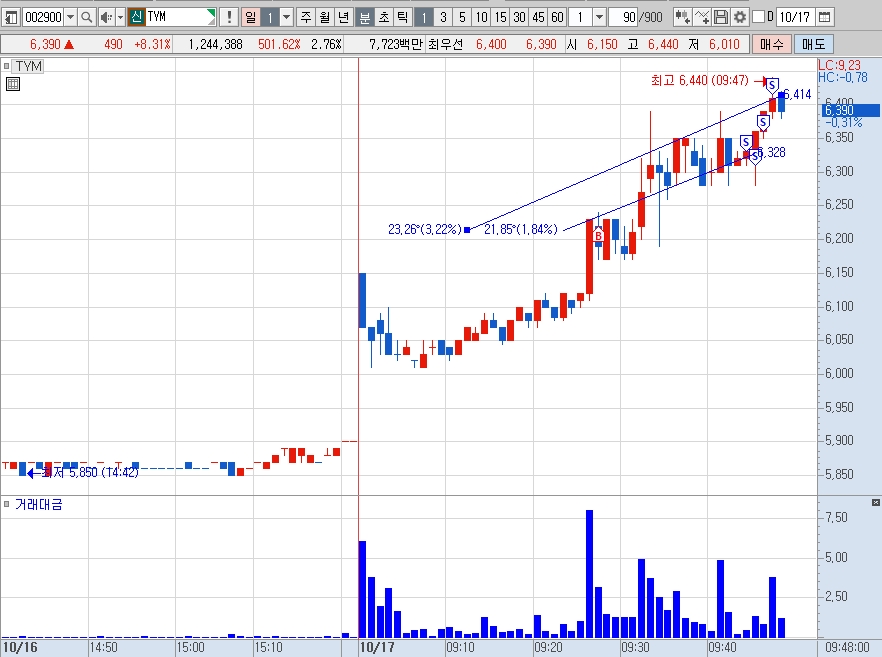Open the calendar date picker icon
Screen dimensions: 882x657
point(824,17)
